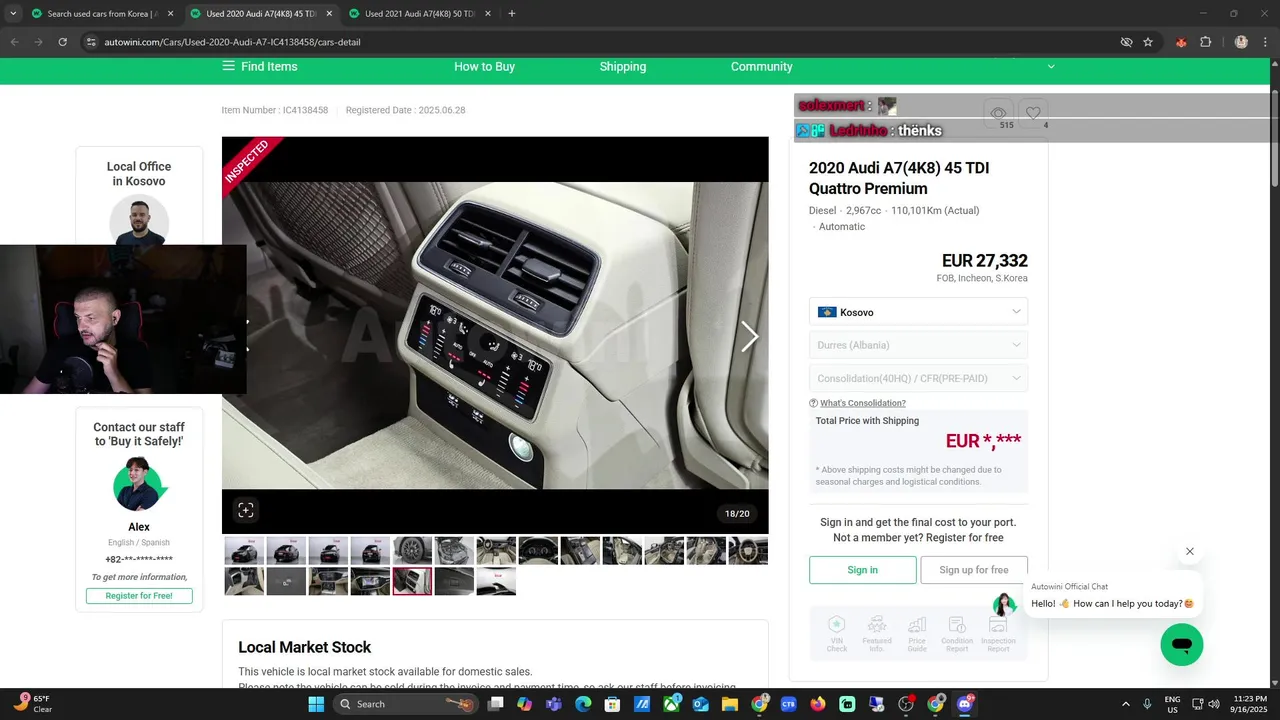Select first exterior car thumbnail
The image size is (1280, 720).
(244, 550)
